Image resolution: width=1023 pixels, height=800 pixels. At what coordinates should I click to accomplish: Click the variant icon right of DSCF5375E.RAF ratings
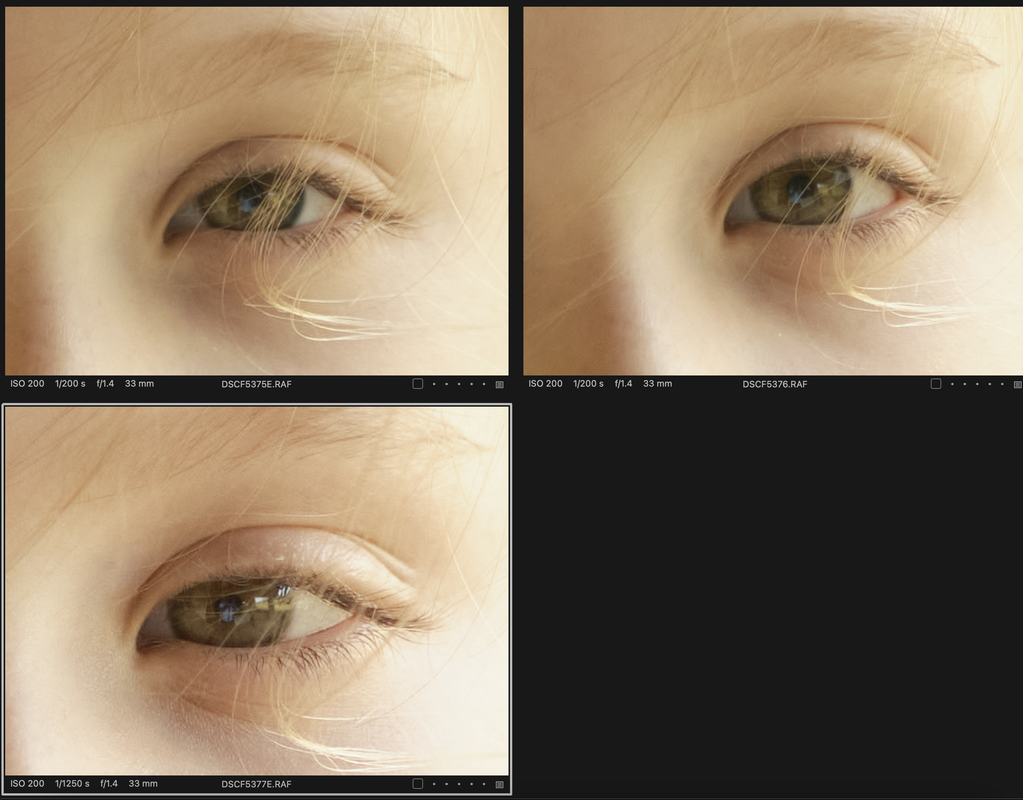pyautogui.click(x=500, y=384)
